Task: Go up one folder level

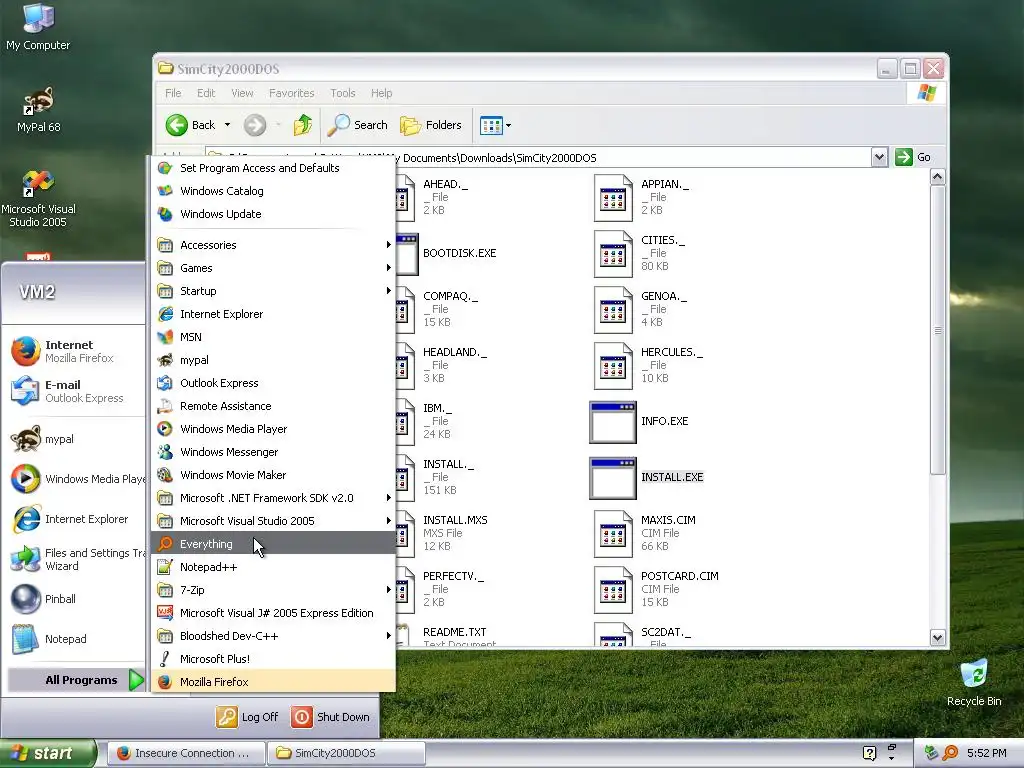Action: point(302,125)
